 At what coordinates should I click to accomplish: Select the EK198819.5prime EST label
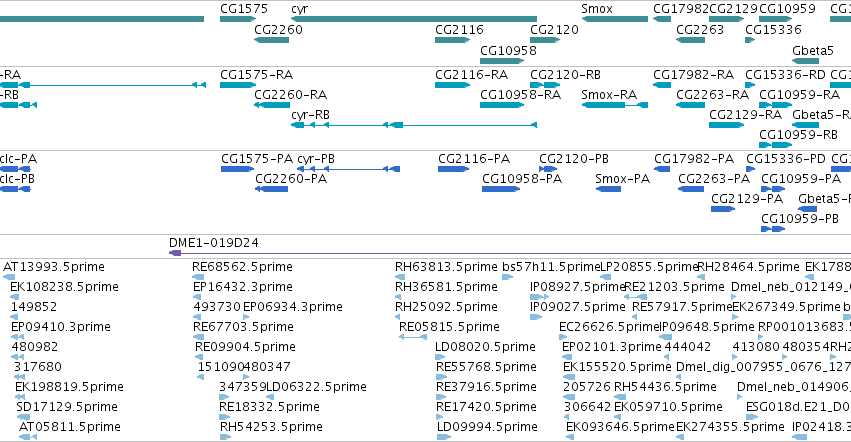[69, 387]
